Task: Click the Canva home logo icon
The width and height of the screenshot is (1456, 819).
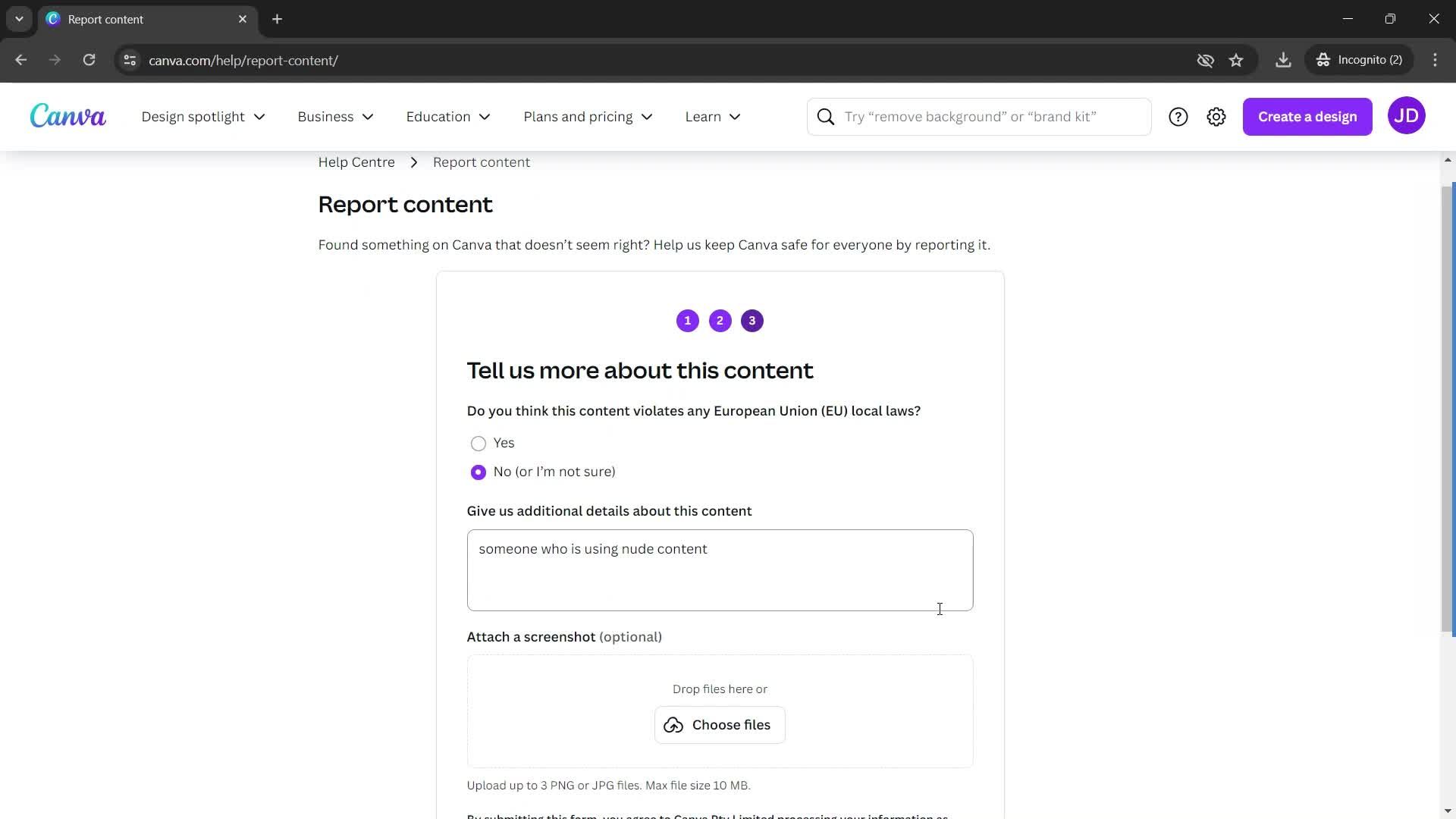Action: [68, 116]
